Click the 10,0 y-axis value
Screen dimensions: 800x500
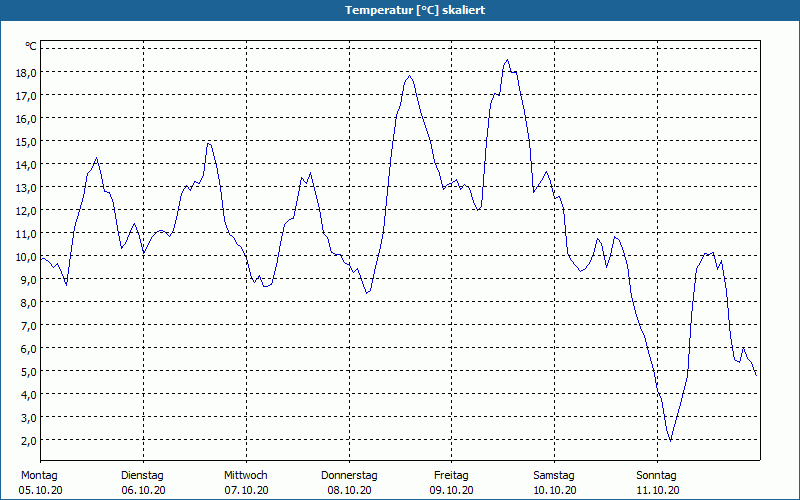pos(27,257)
